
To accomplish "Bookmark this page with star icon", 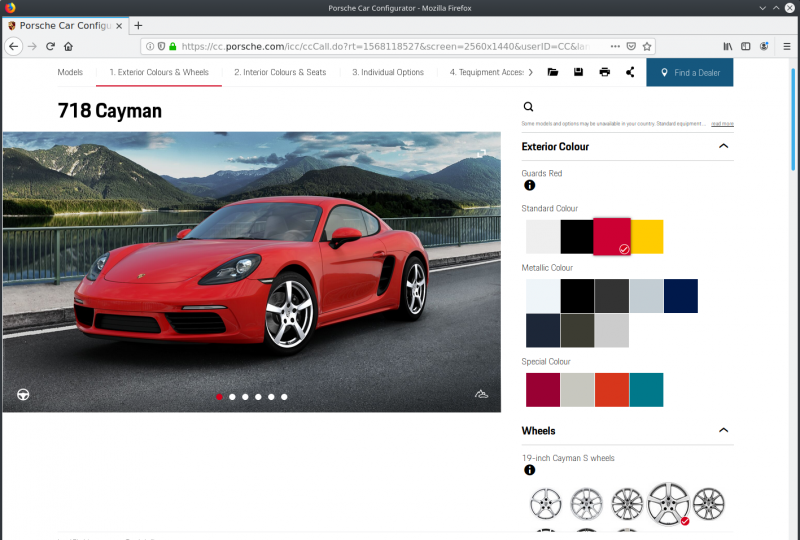I will (647, 46).
